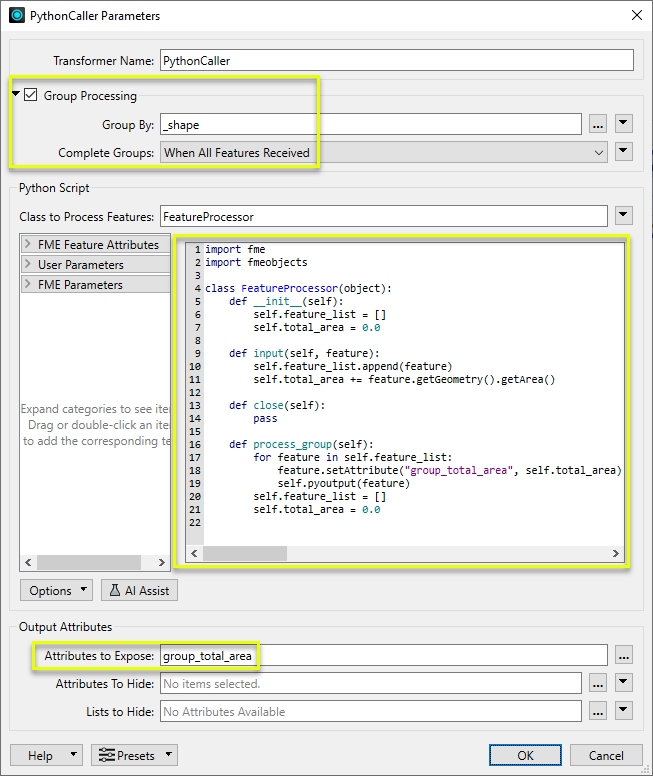Cancel the parameters dialog
The image size is (653, 776).
click(x=606, y=755)
